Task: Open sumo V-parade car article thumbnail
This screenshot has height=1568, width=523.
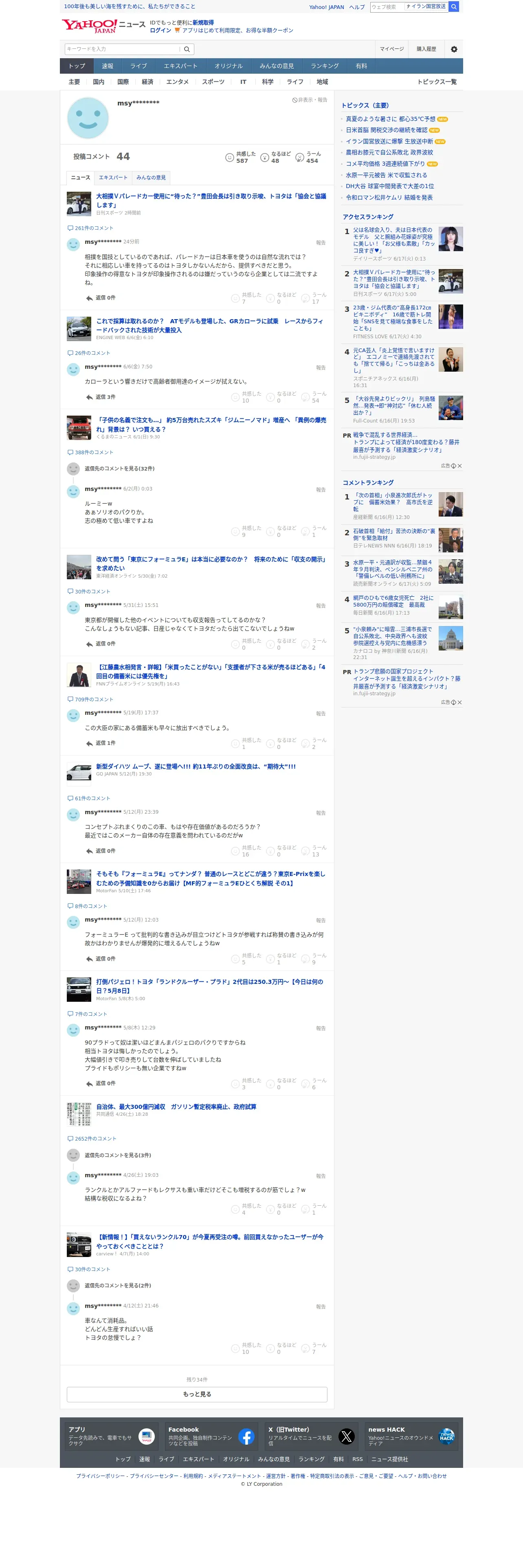Action: pos(79,204)
